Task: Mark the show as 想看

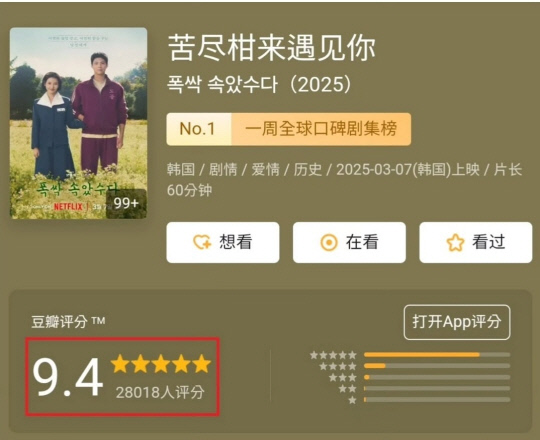Action: pos(223,242)
